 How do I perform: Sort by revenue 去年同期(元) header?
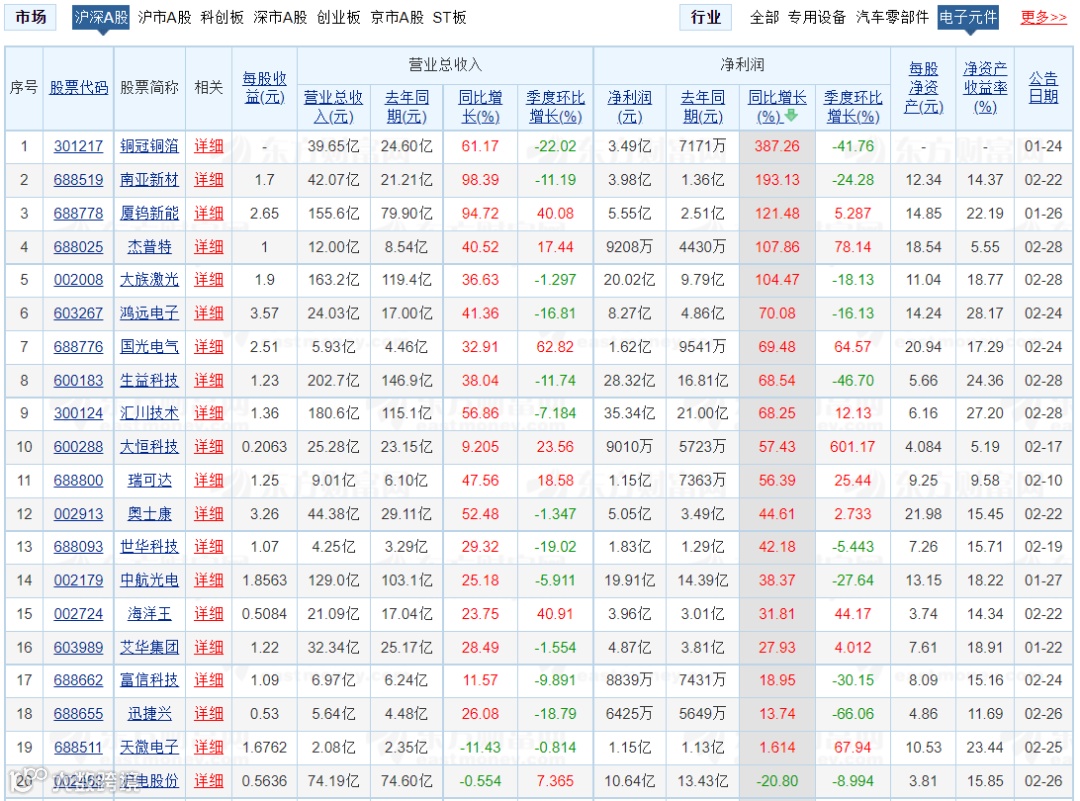(406, 107)
